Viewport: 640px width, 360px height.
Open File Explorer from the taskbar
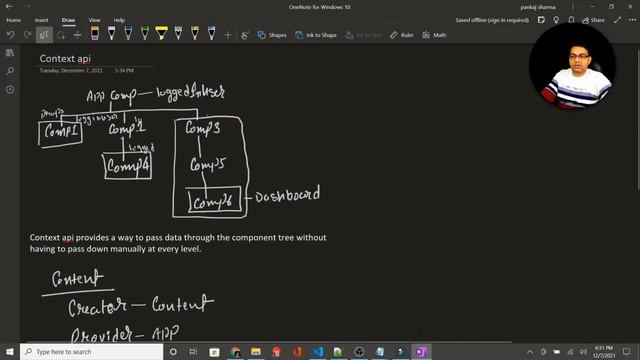[x=256, y=351]
